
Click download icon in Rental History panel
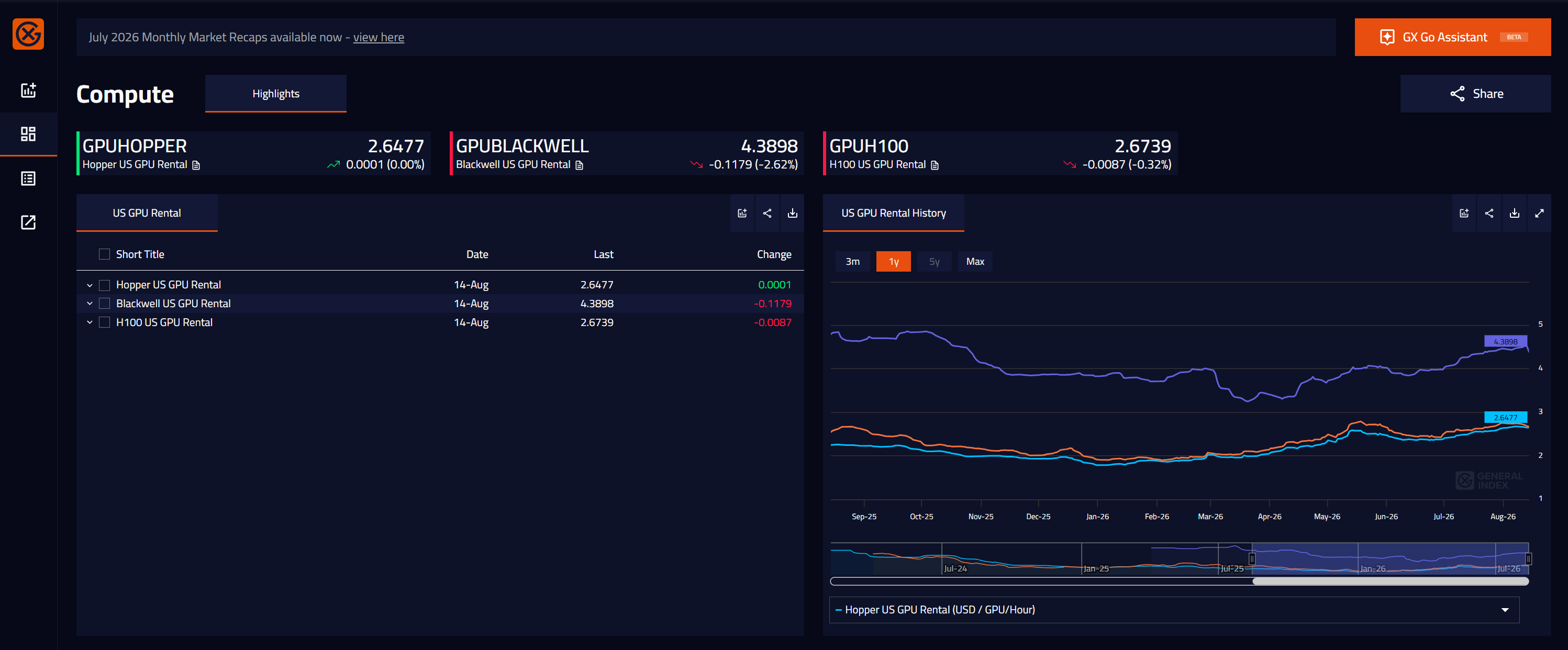click(1515, 213)
